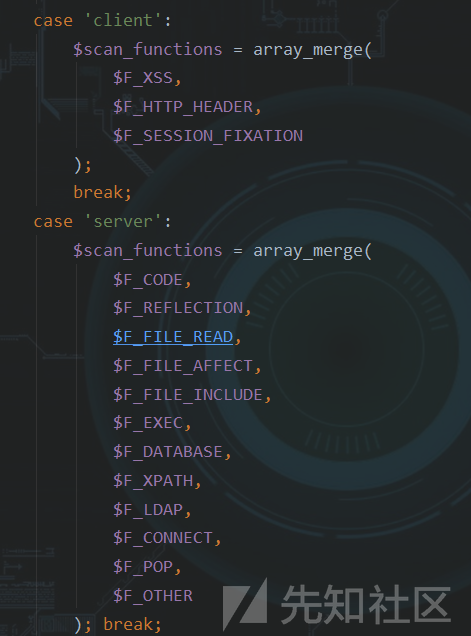The image size is (471, 636).
Task: Click the $F_EXEC variable
Action: point(148,423)
